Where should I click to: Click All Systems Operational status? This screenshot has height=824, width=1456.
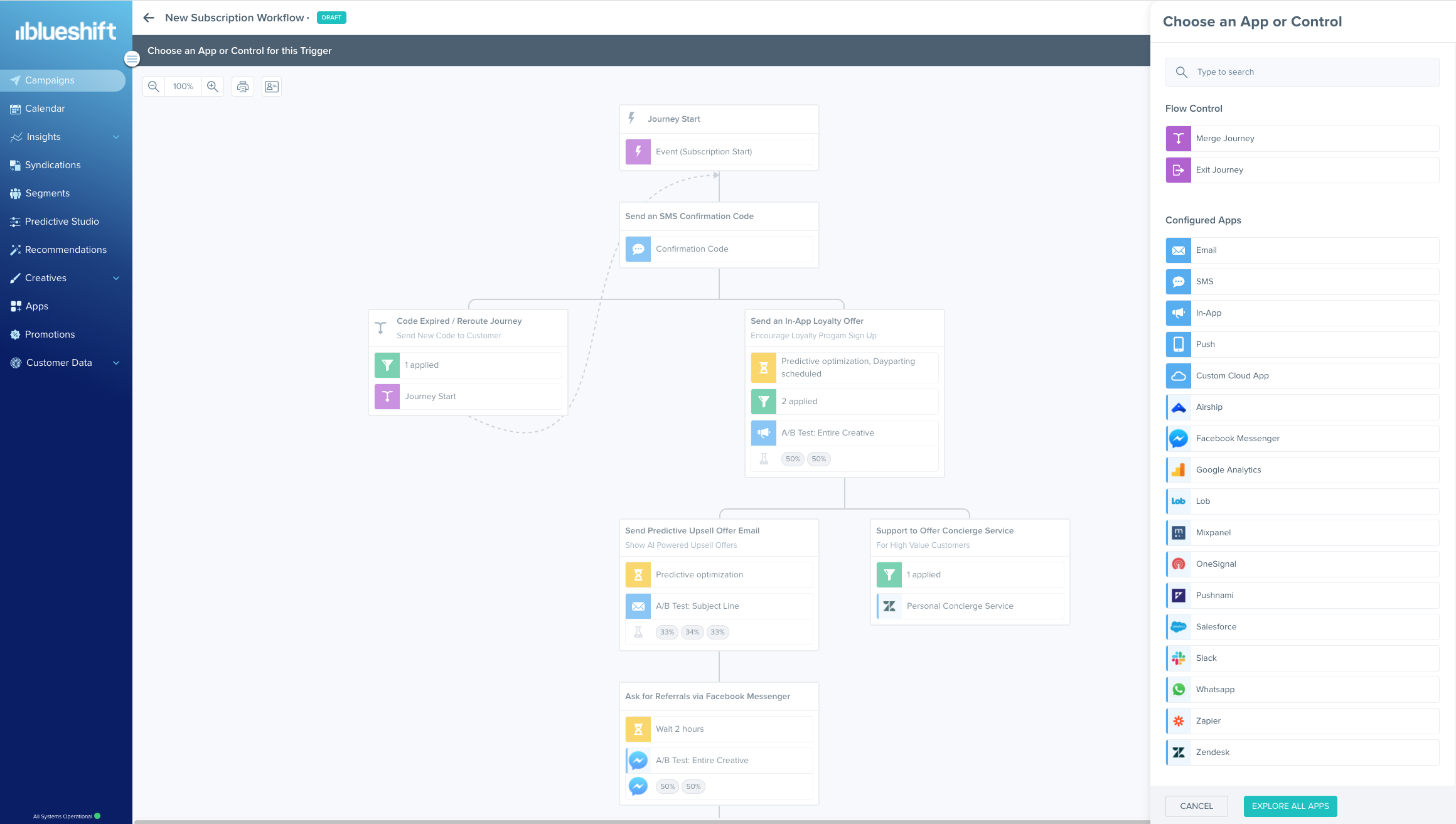[66, 816]
